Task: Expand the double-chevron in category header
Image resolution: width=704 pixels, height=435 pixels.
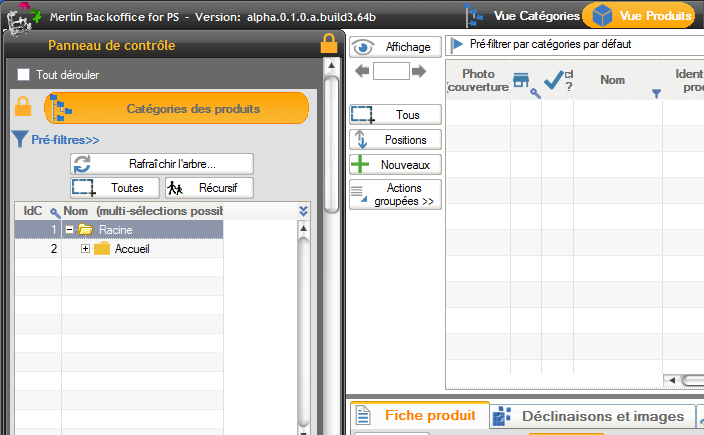Action: tap(303, 211)
